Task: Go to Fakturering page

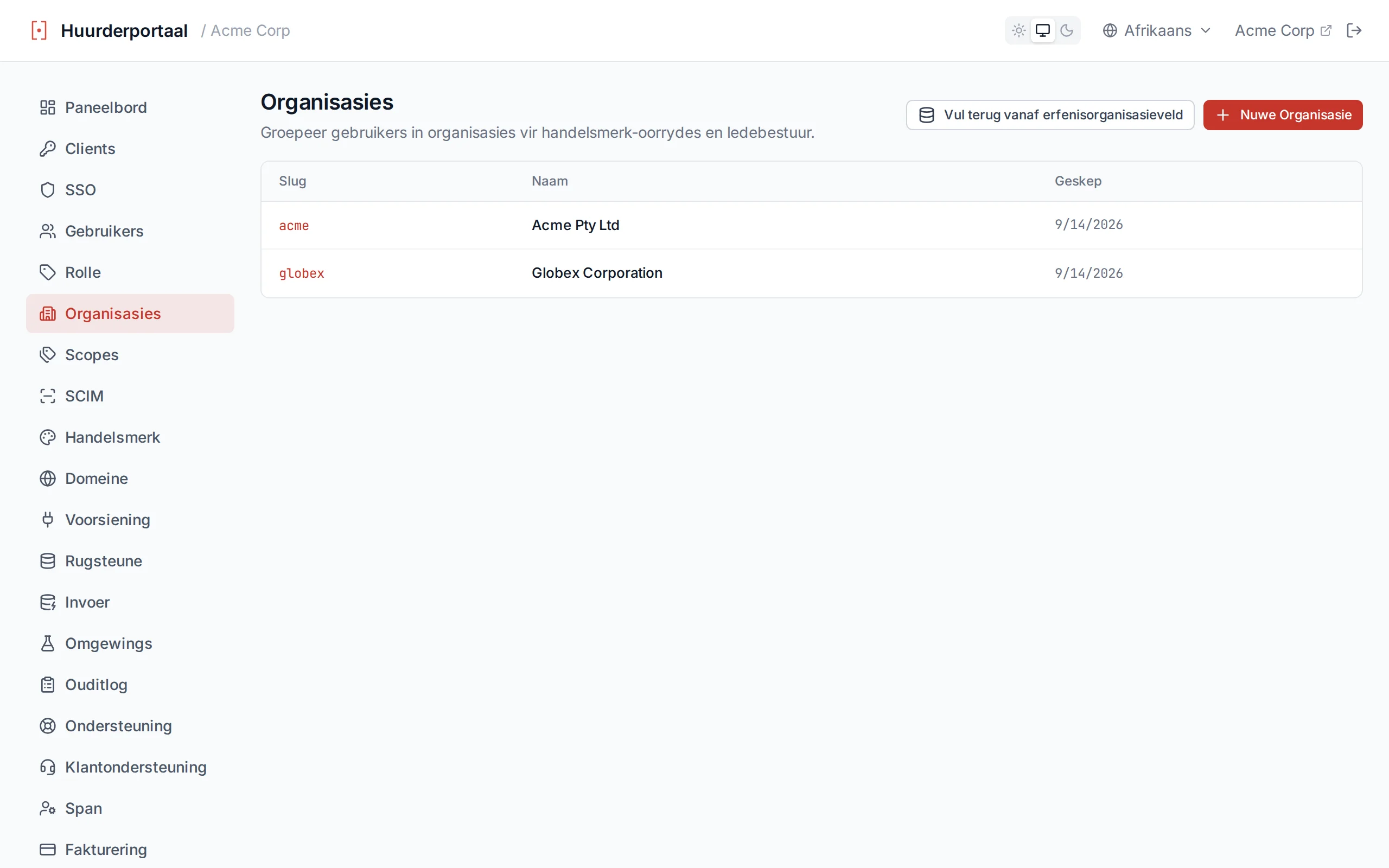Action: (130, 849)
